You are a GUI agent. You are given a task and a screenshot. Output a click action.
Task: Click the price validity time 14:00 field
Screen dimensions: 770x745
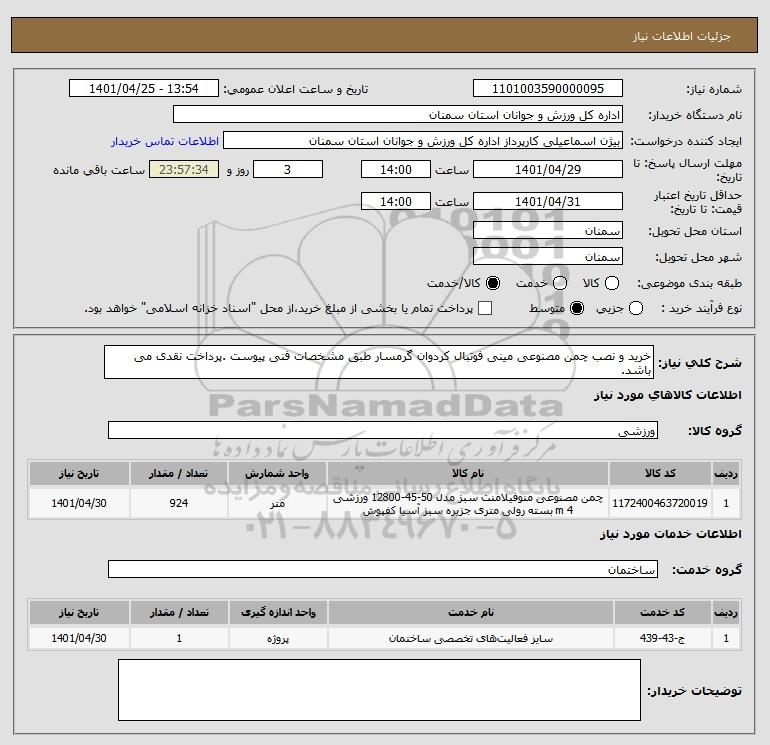pos(396,201)
